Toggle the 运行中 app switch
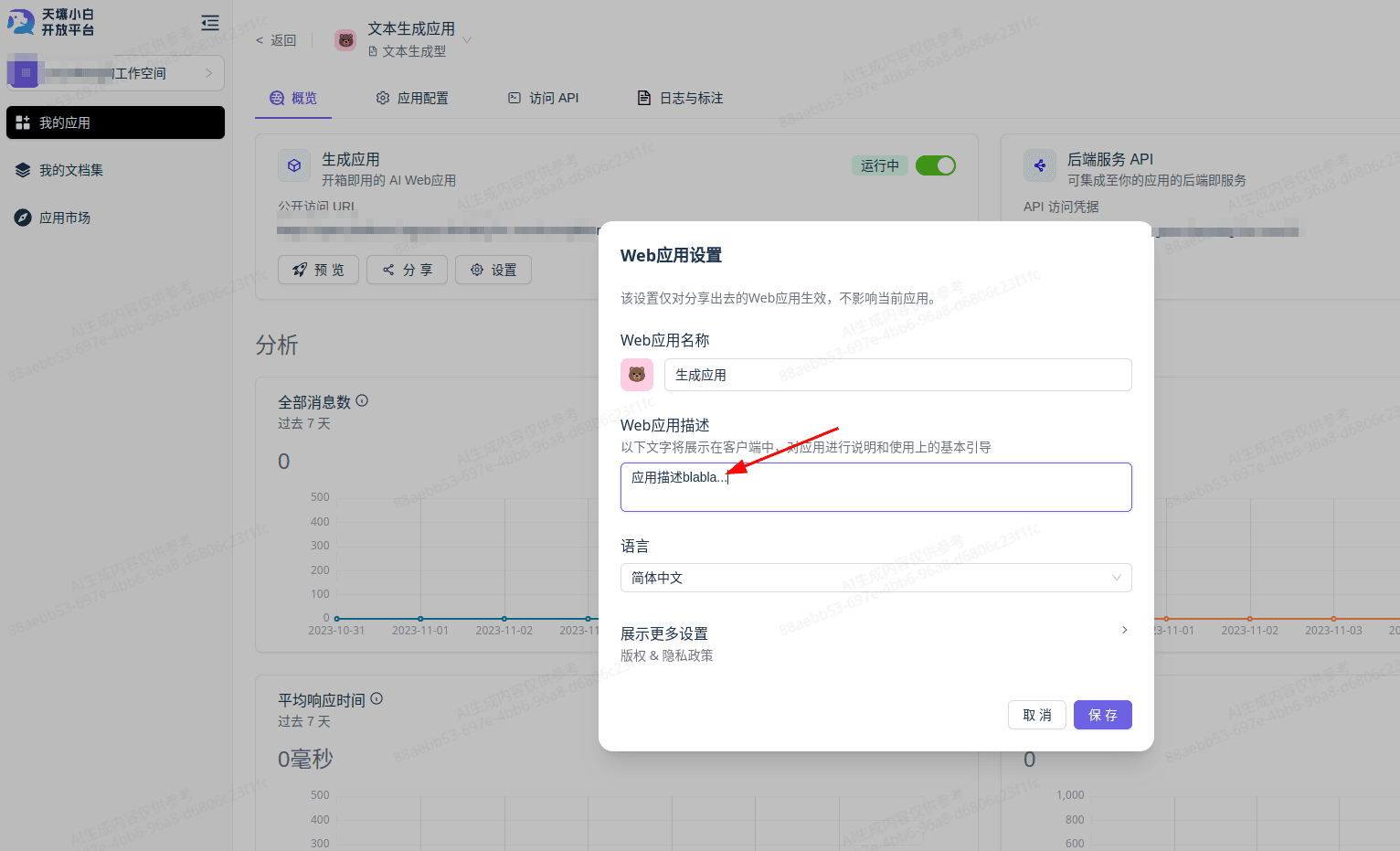The height and width of the screenshot is (851, 1400). 936,165
